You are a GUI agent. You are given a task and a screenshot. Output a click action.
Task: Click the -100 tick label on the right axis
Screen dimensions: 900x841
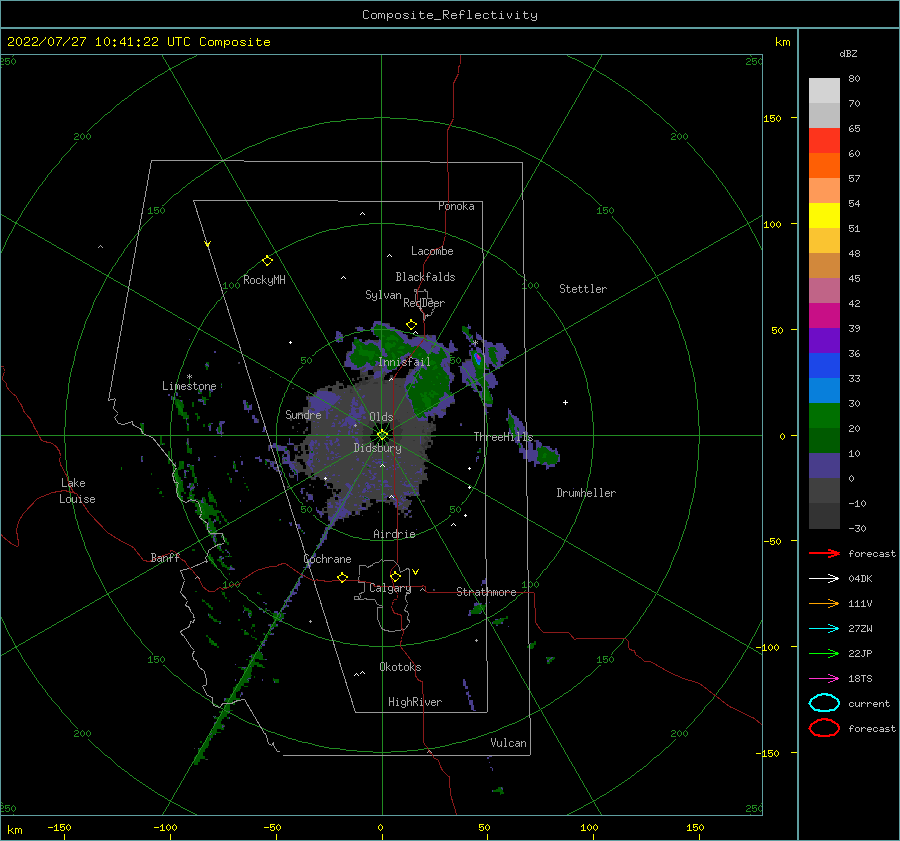pos(770,647)
